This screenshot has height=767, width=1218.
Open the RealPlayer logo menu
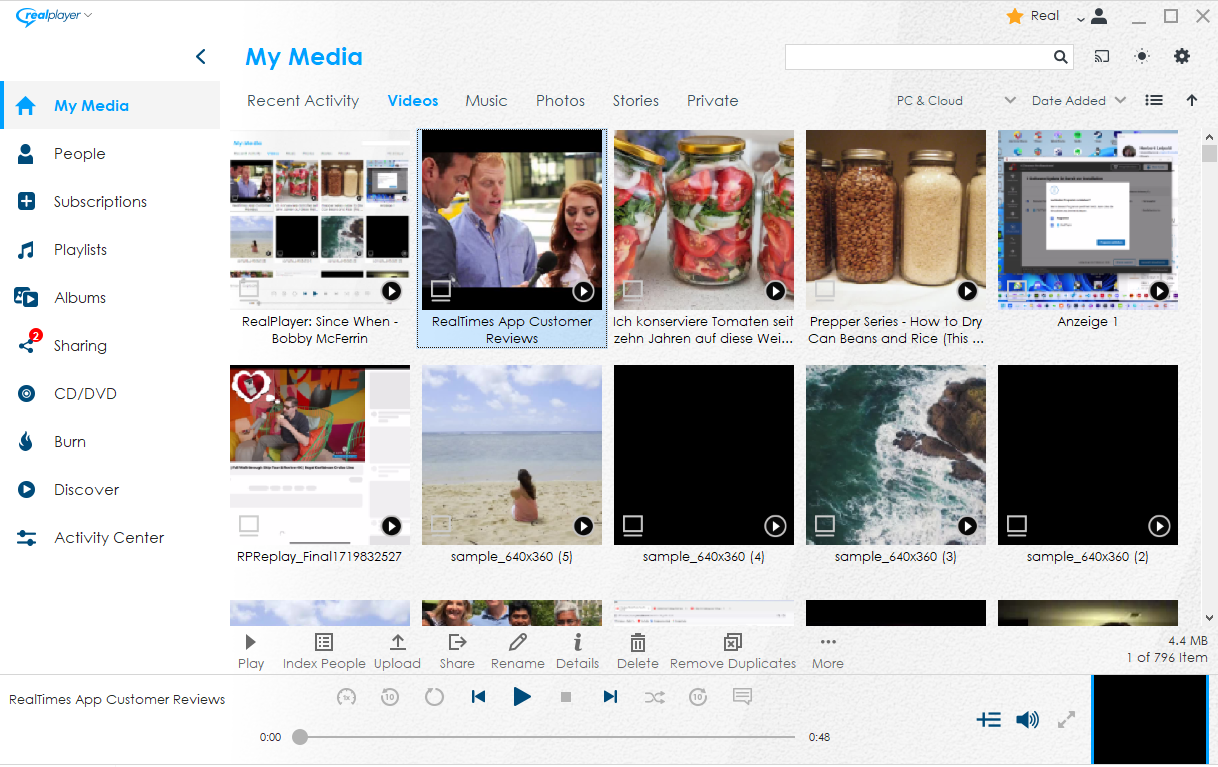coord(54,15)
